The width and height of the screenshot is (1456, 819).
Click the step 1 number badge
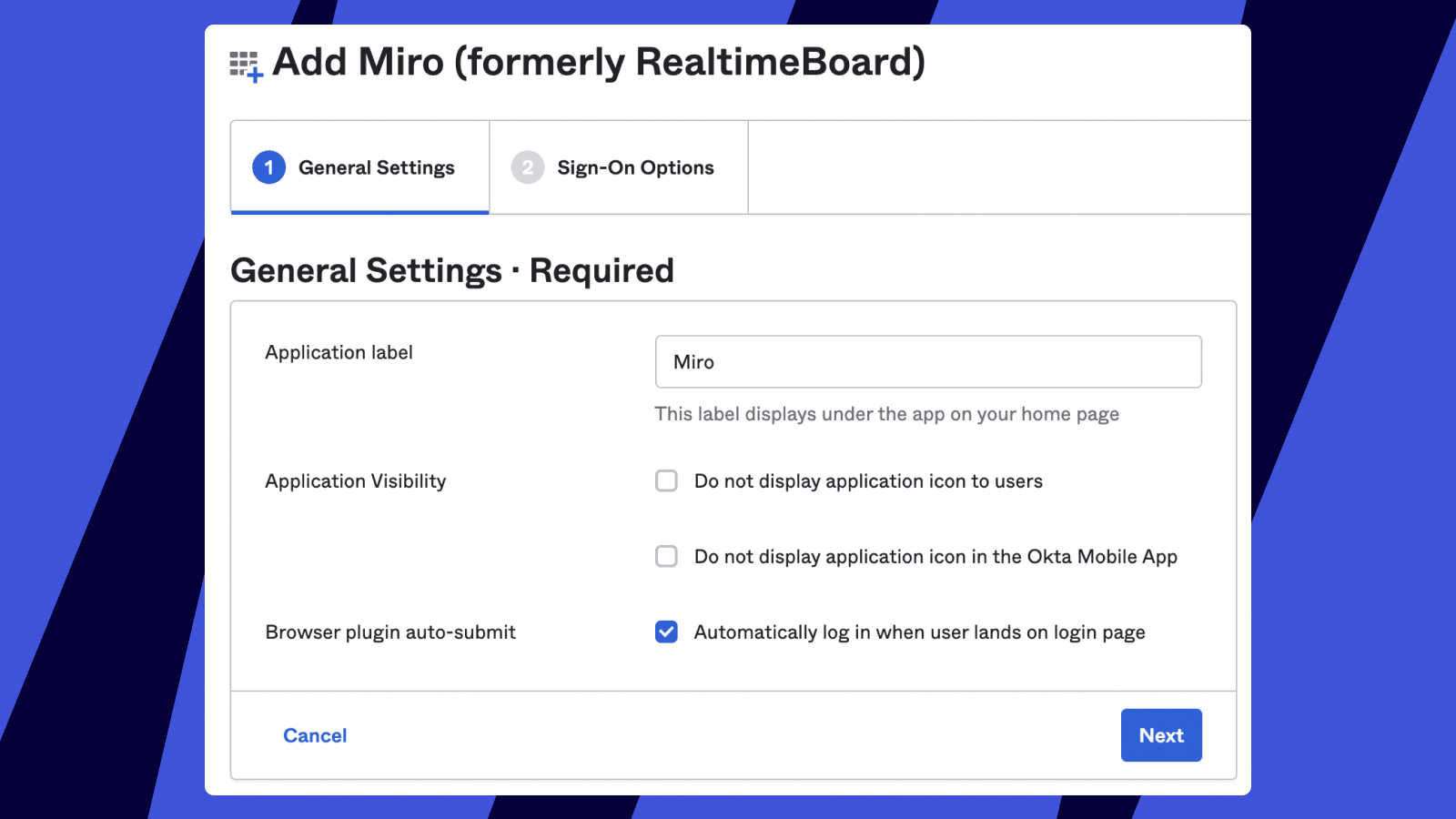click(x=268, y=167)
